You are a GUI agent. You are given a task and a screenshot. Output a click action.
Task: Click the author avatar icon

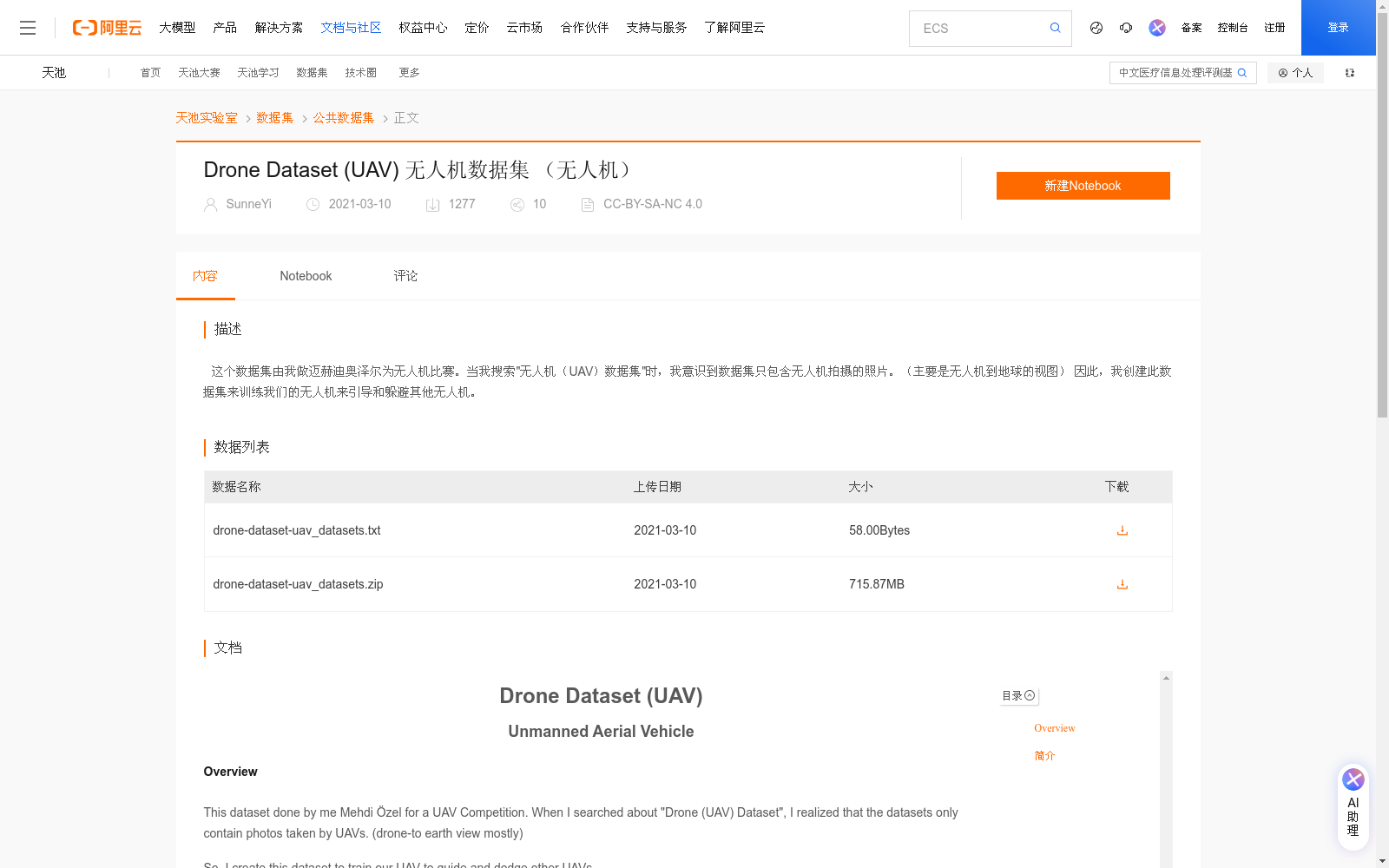[210, 205]
